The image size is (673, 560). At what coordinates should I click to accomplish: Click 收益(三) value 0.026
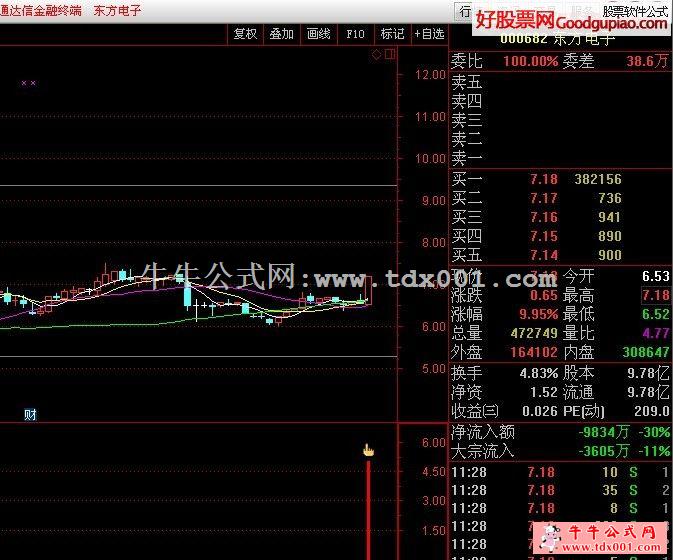tap(540, 411)
